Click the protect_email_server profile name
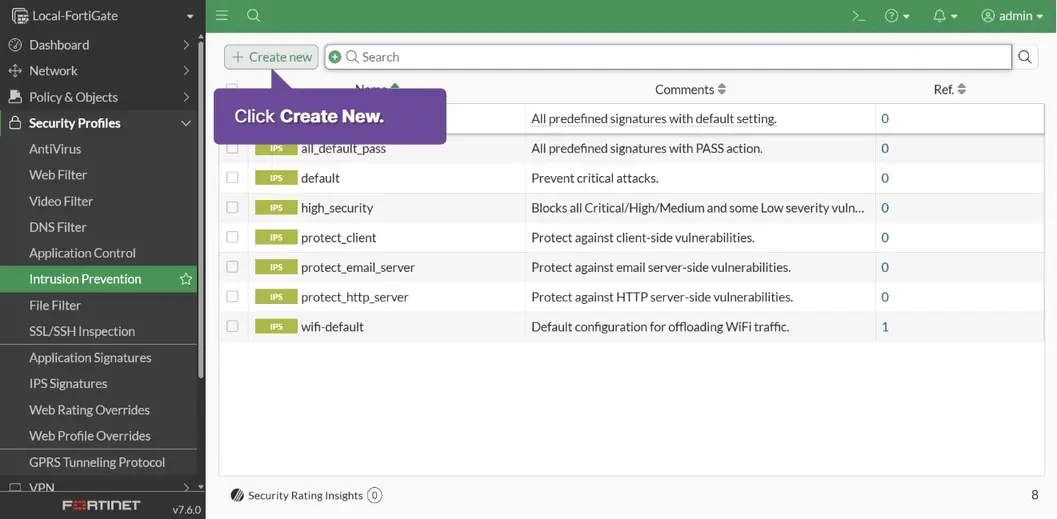The width and height of the screenshot is (1057, 519). 358,268
